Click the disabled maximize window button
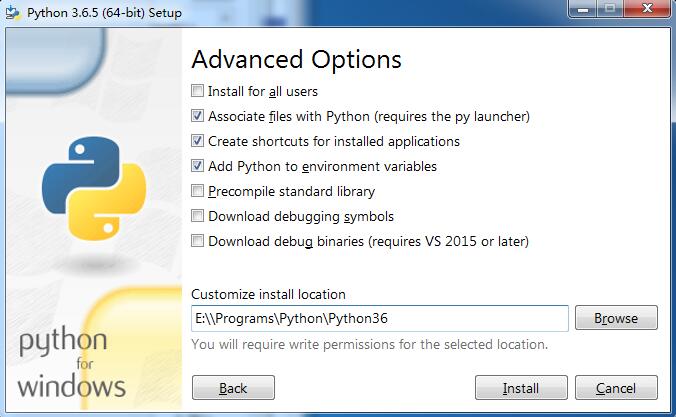 pyautogui.click(x=609, y=8)
